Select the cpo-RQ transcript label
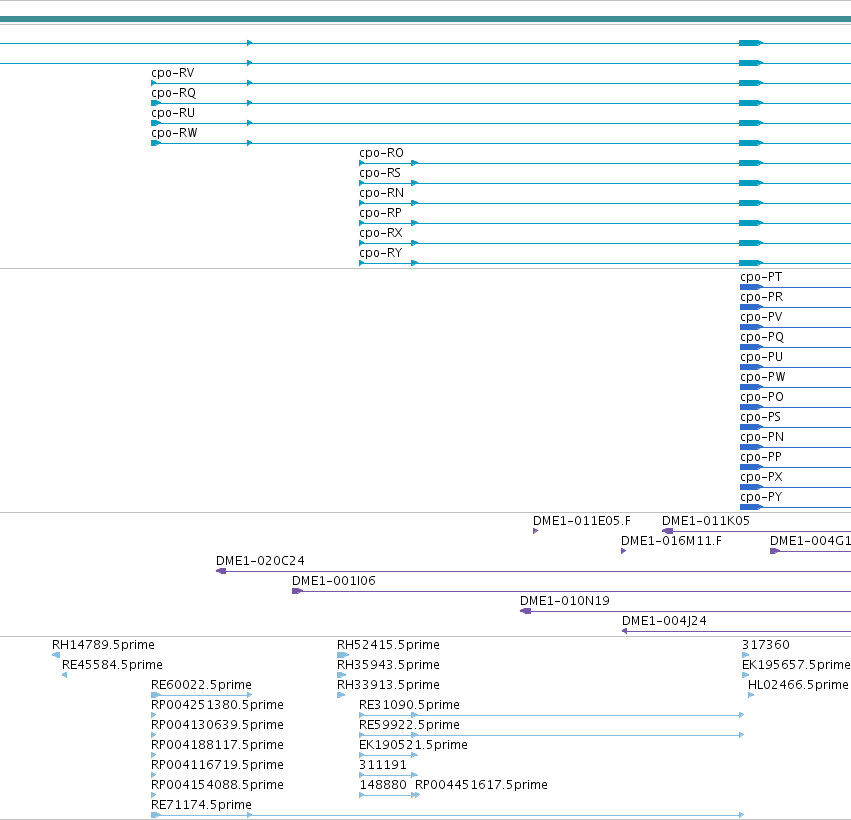The height and width of the screenshot is (820, 851). pyautogui.click(x=173, y=93)
